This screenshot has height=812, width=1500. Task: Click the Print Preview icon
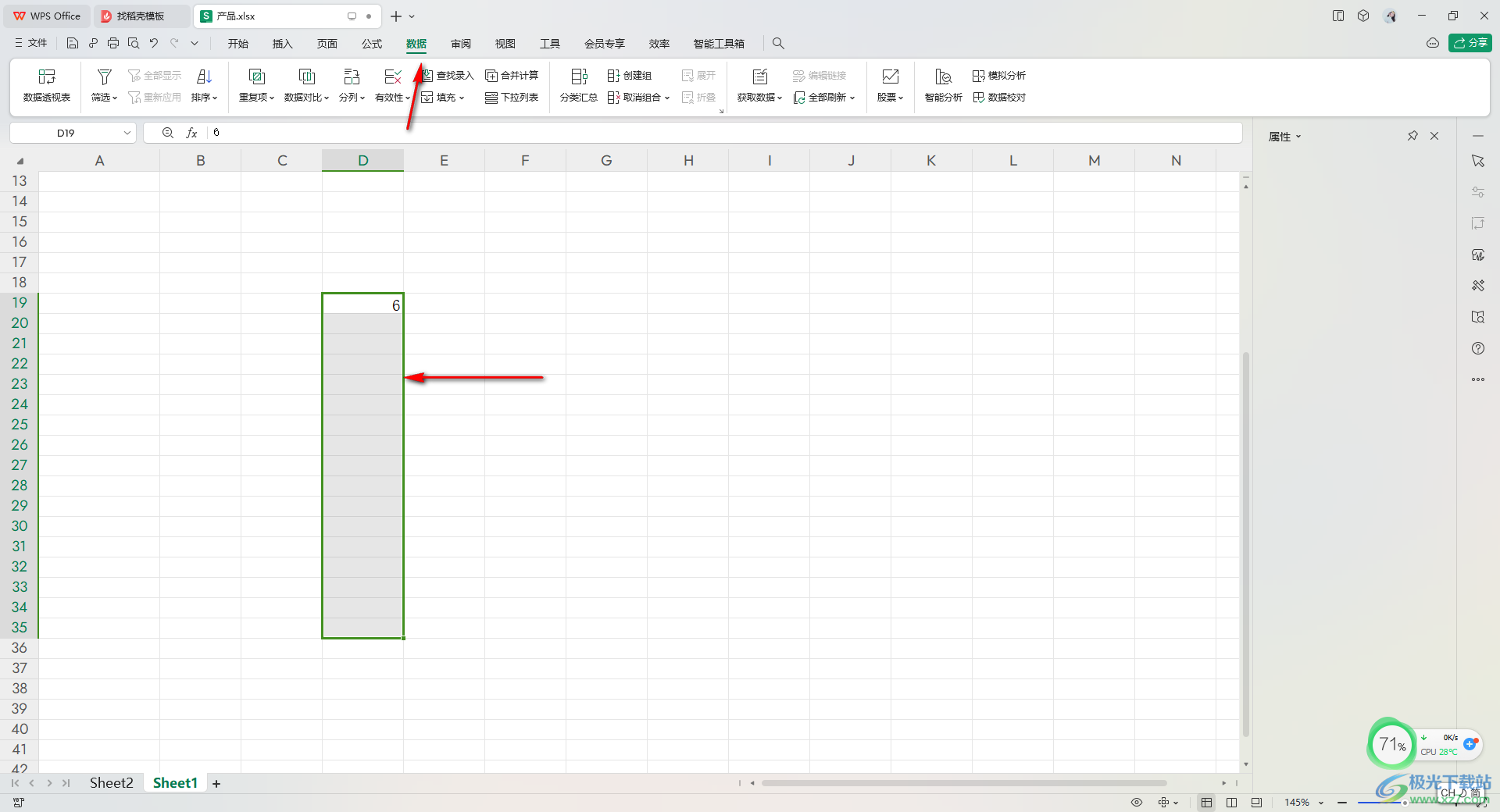point(134,44)
